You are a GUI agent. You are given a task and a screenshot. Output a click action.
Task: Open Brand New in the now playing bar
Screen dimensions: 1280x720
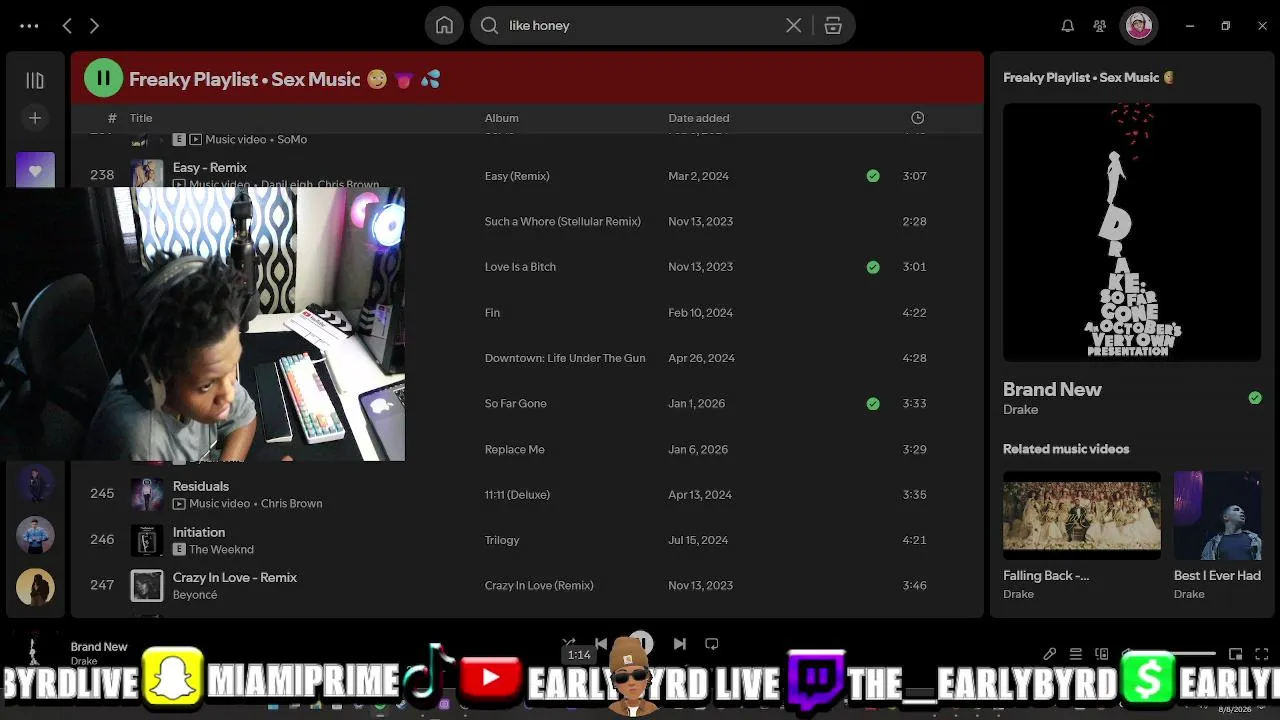tap(99, 647)
